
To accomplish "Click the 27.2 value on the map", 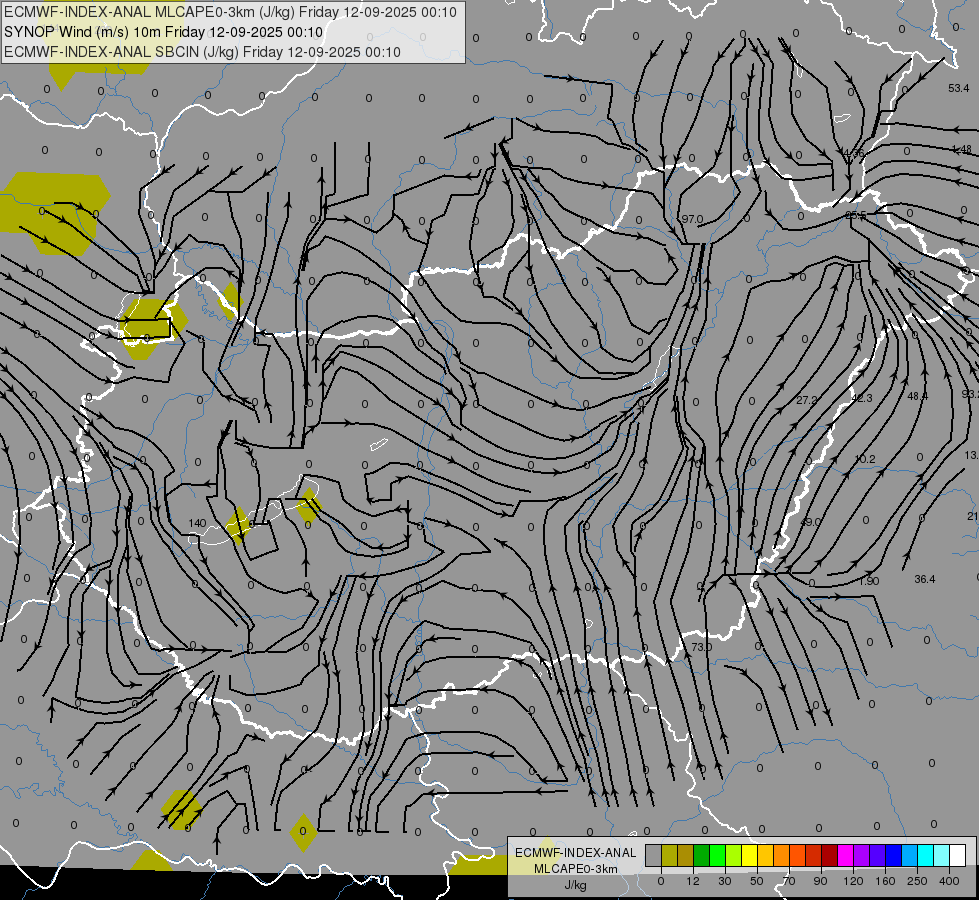I will pyautogui.click(x=807, y=400).
